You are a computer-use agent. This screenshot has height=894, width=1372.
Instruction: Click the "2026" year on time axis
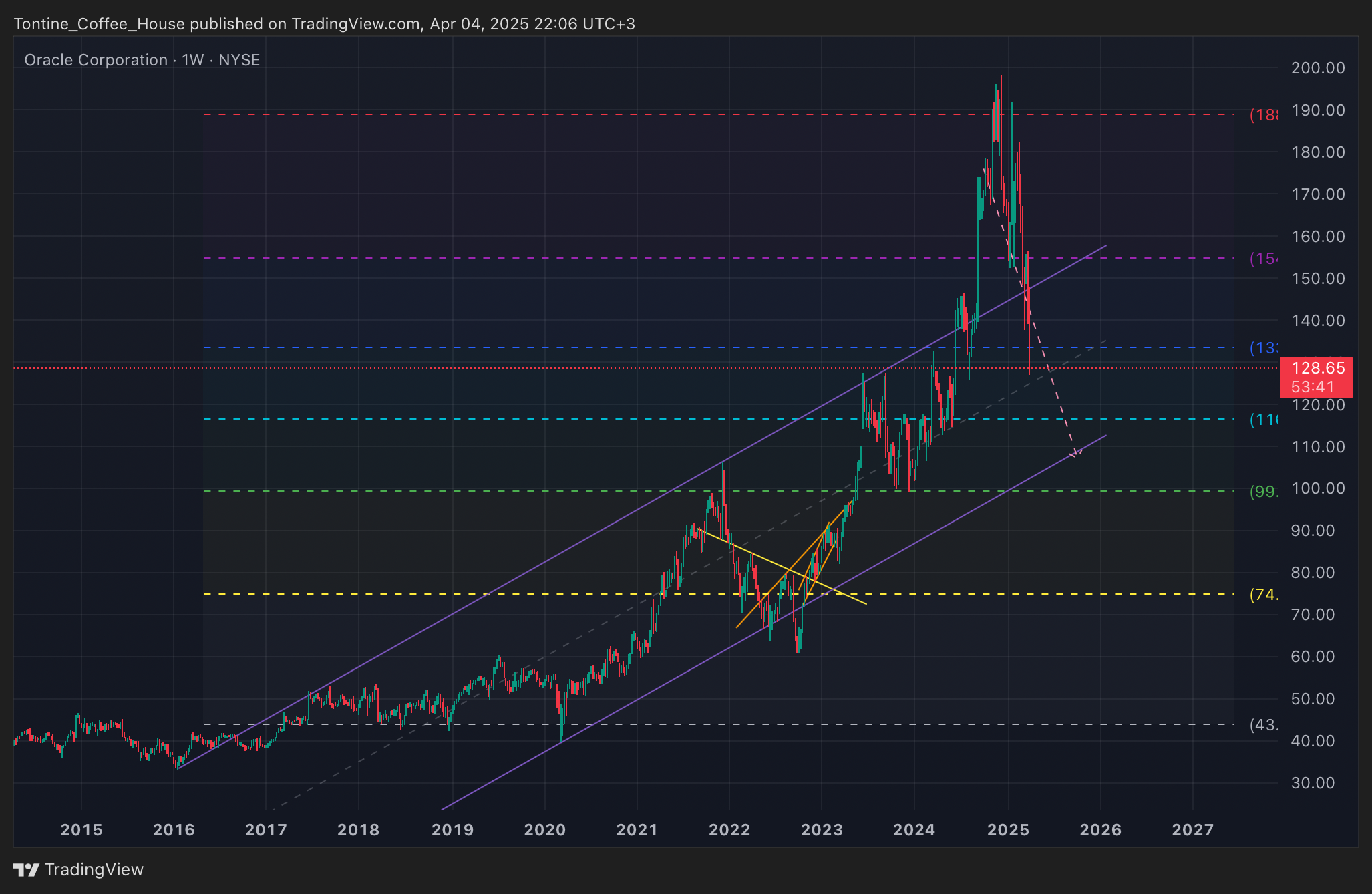click(x=1101, y=830)
